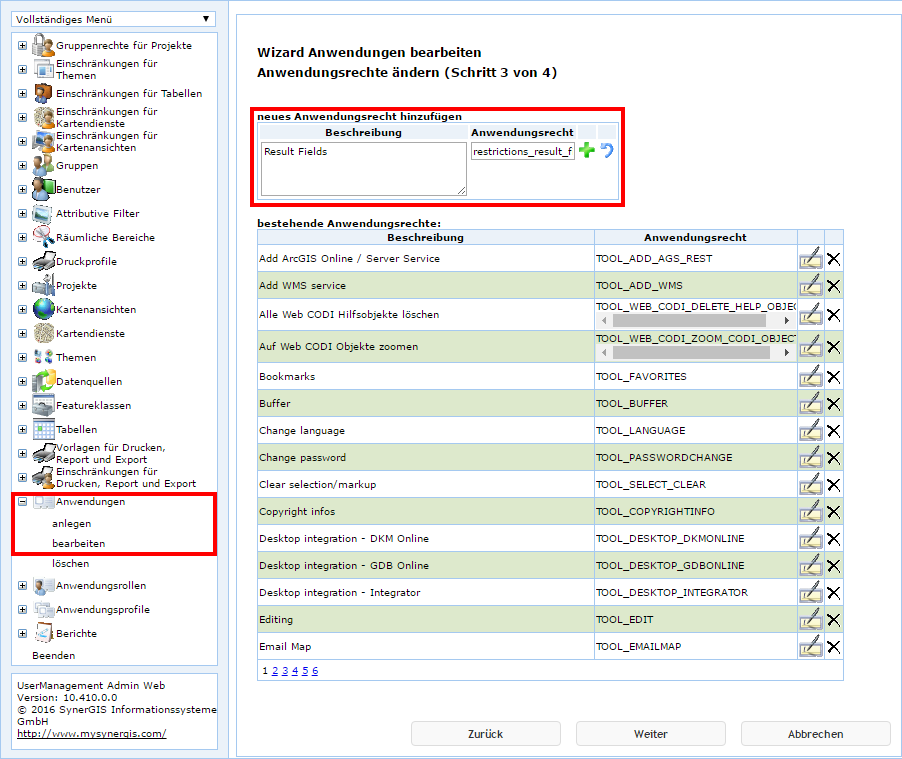Click the X beside TOOL_EMAILMAP
Screen dimensions: 902x759
coord(833,646)
